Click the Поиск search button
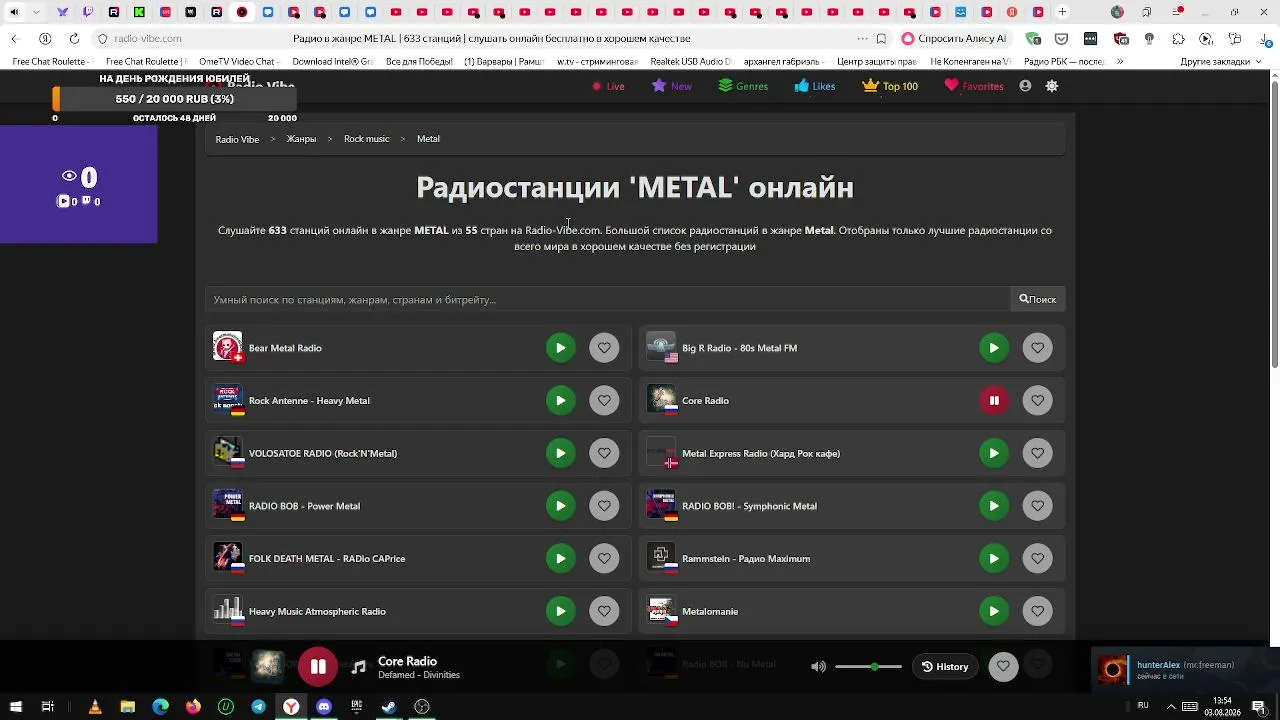The height and width of the screenshot is (720, 1280). 1037,299
